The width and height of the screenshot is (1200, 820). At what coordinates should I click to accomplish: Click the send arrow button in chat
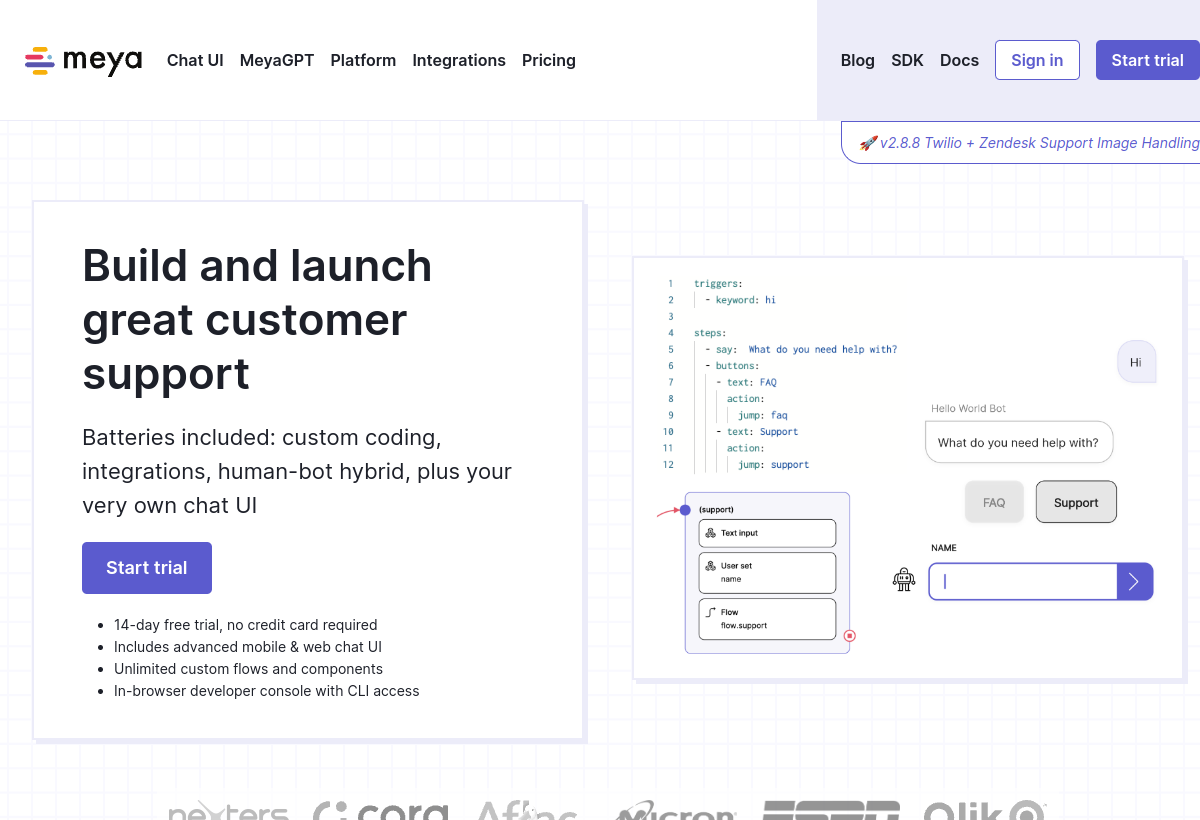(x=1135, y=581)
